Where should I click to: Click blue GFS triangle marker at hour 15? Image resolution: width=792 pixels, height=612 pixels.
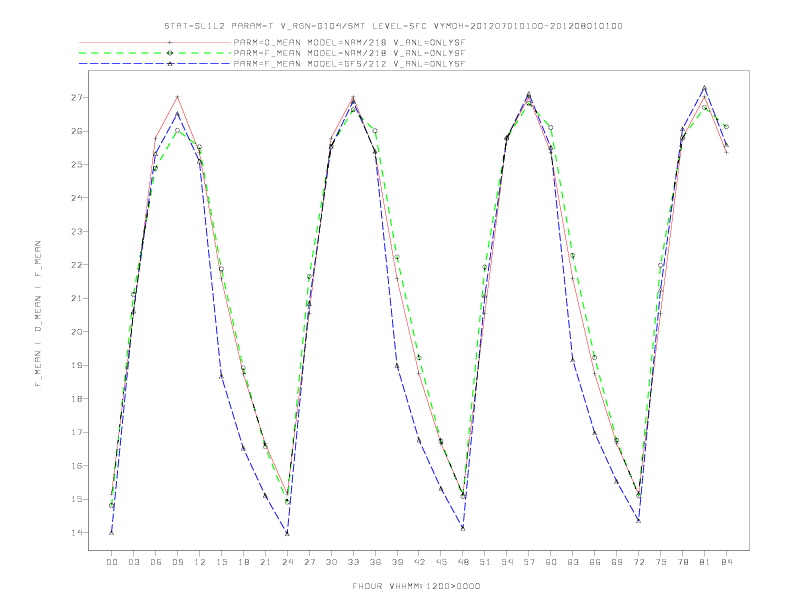coord(221,376)
